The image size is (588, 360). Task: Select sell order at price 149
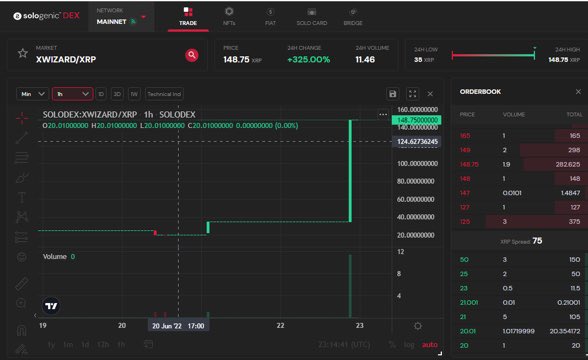[520, 150]
